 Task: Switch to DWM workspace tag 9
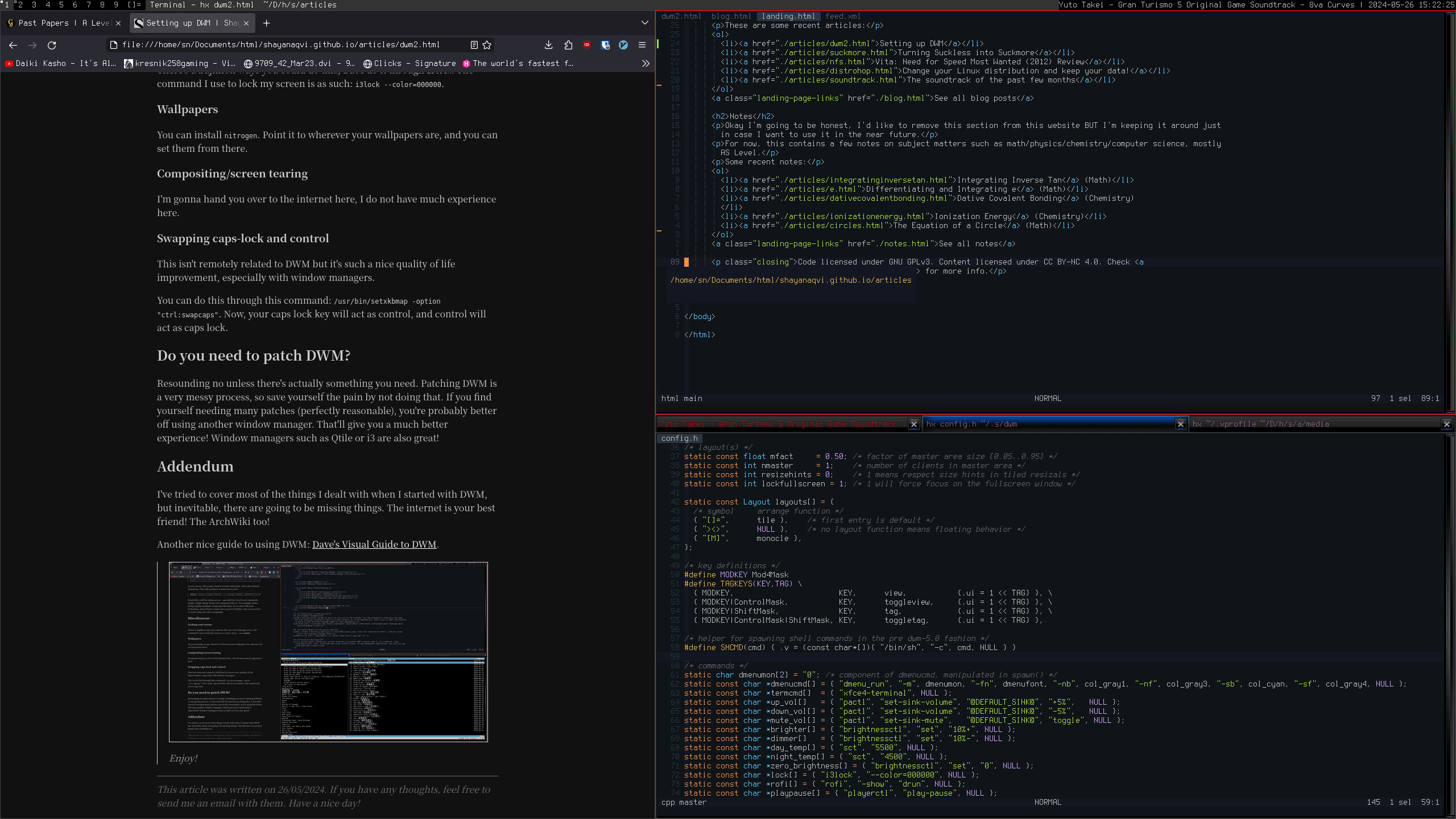(x=116, y=5)
